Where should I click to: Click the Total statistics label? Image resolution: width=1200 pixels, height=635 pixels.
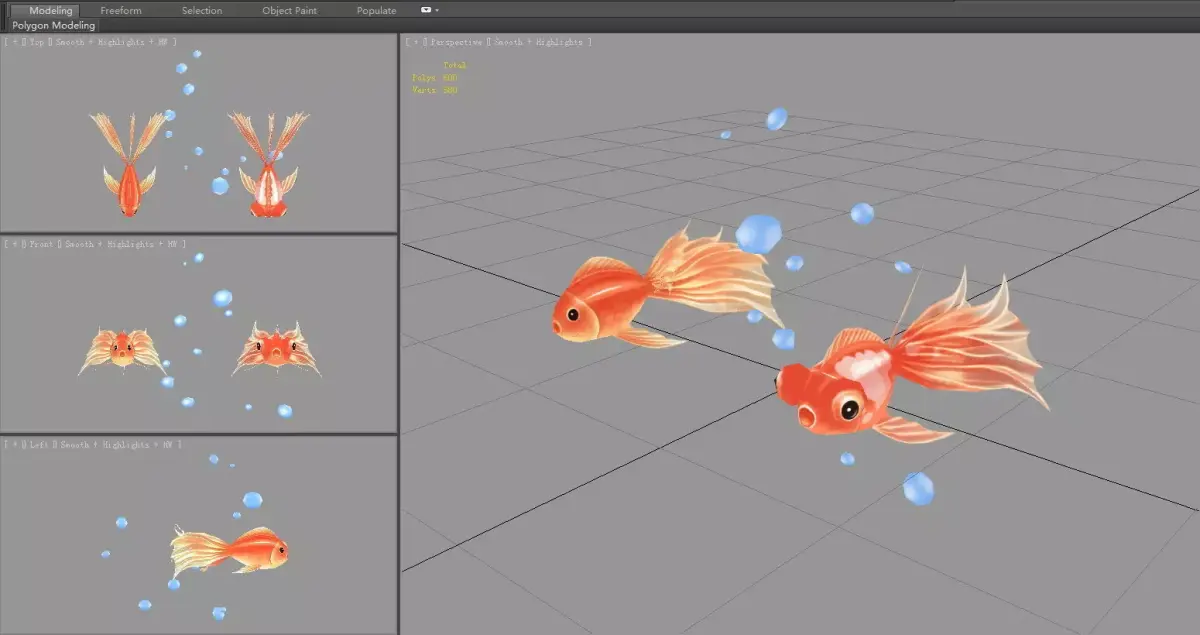pos(455,65)
